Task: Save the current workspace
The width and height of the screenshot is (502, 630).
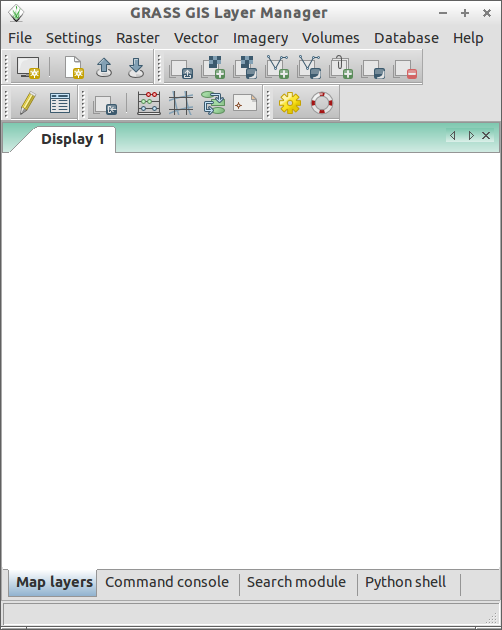Action: click(x=136, y=67)
